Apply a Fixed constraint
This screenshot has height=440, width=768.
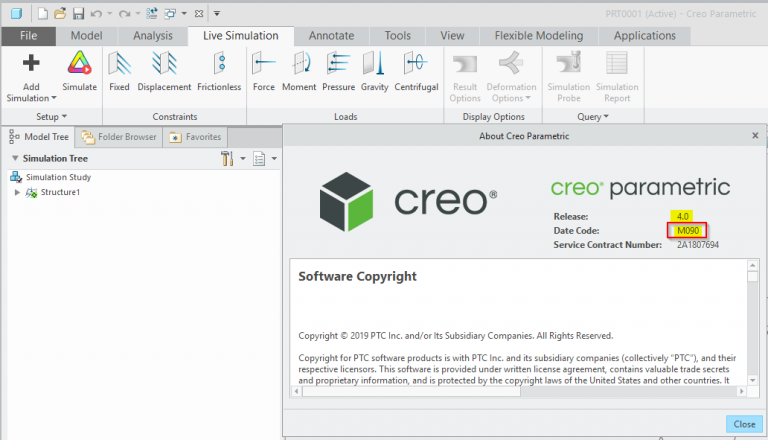pyautogui.click(x=119, y=71)
